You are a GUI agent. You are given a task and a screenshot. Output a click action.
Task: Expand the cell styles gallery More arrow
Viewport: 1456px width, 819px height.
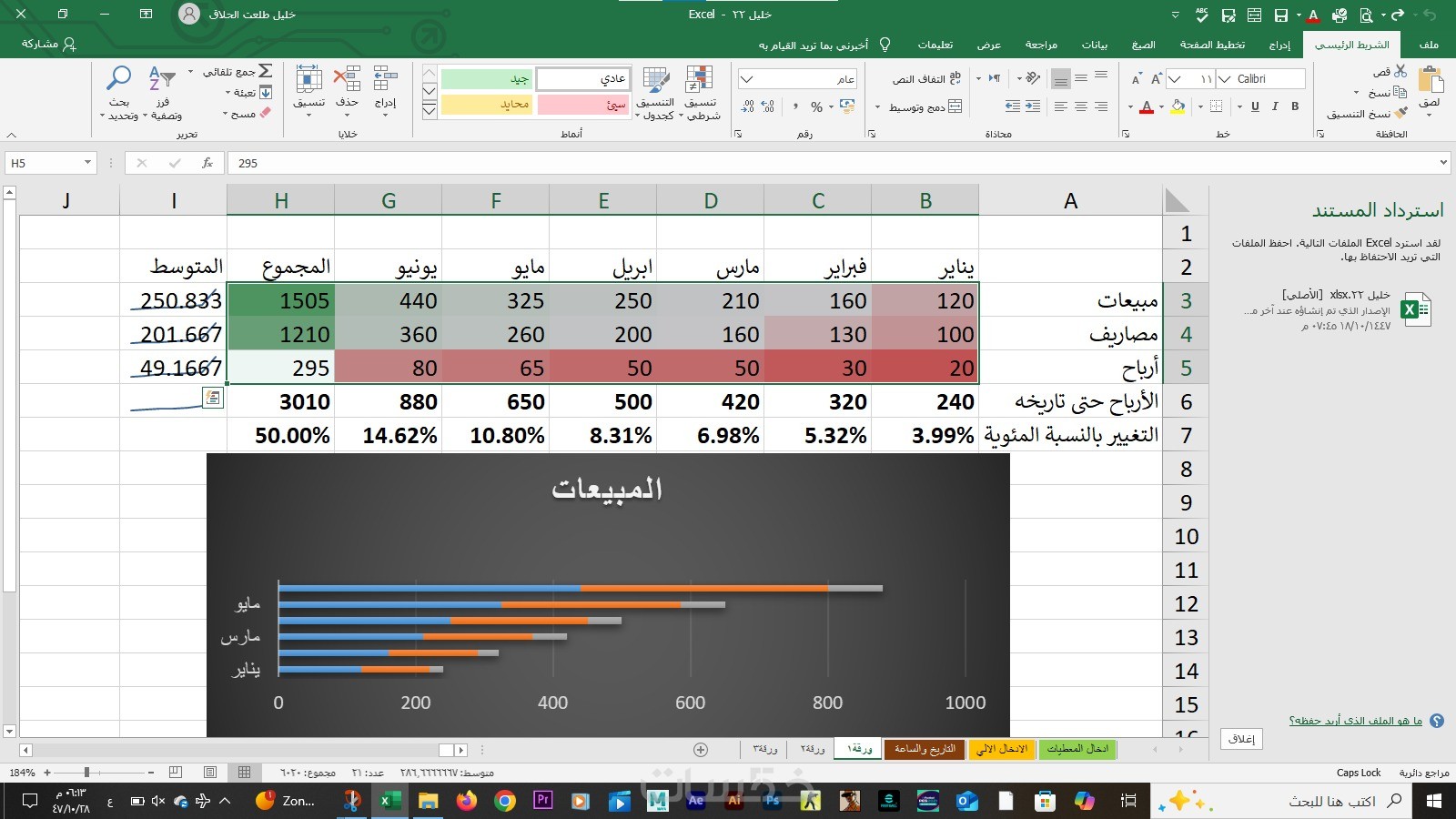(430, 110)
